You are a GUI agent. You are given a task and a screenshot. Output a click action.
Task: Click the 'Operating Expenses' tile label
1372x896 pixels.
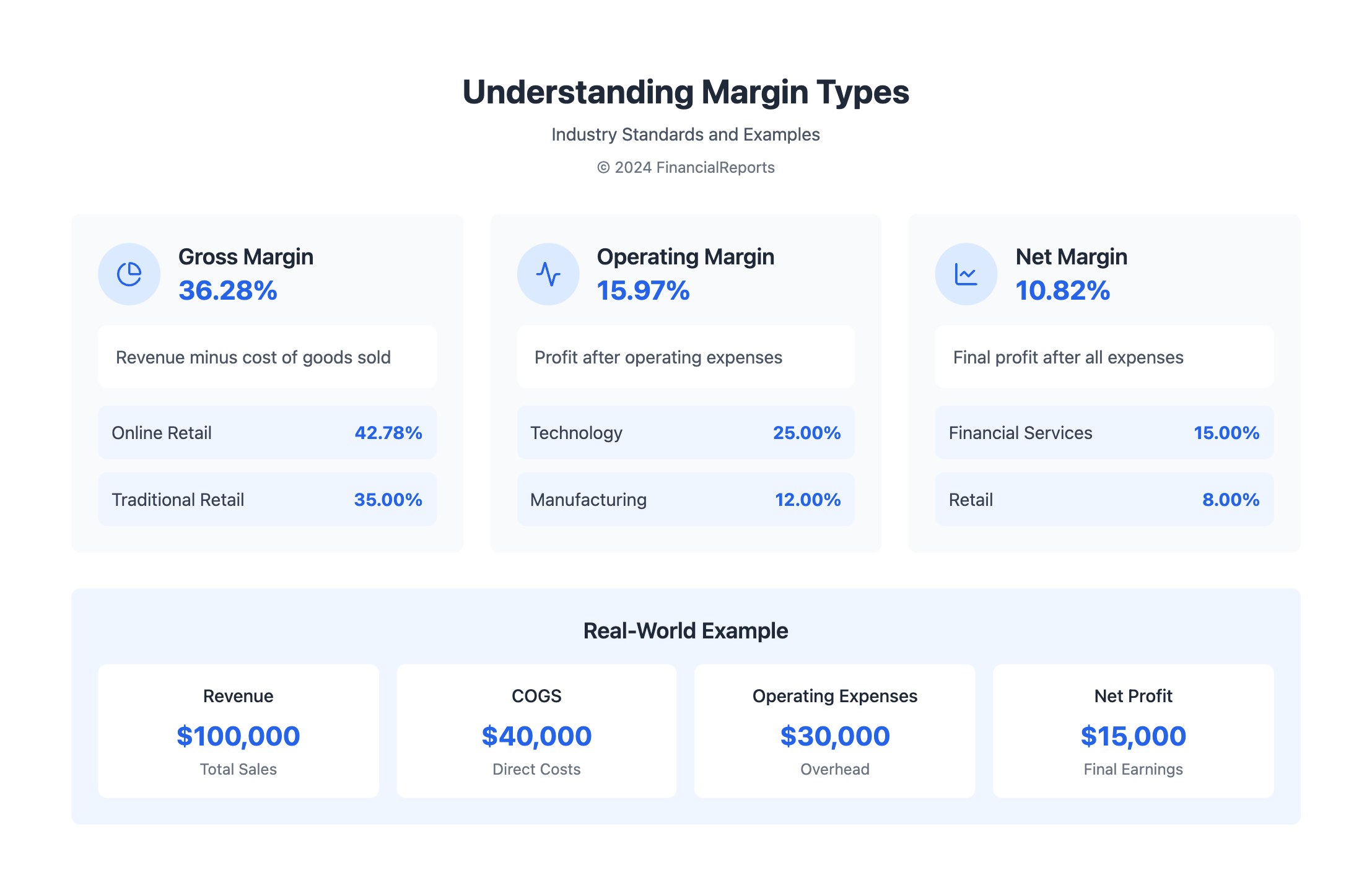(835, 696)
